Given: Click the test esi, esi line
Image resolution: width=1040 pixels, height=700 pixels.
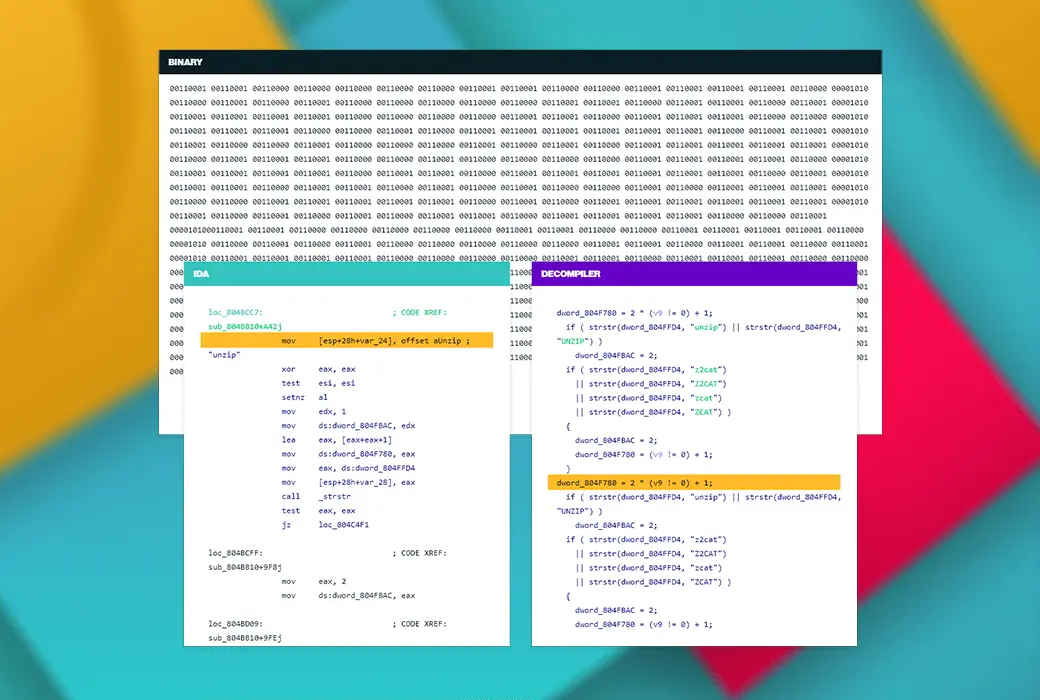Looking at the screenshot, I should 318,383.
